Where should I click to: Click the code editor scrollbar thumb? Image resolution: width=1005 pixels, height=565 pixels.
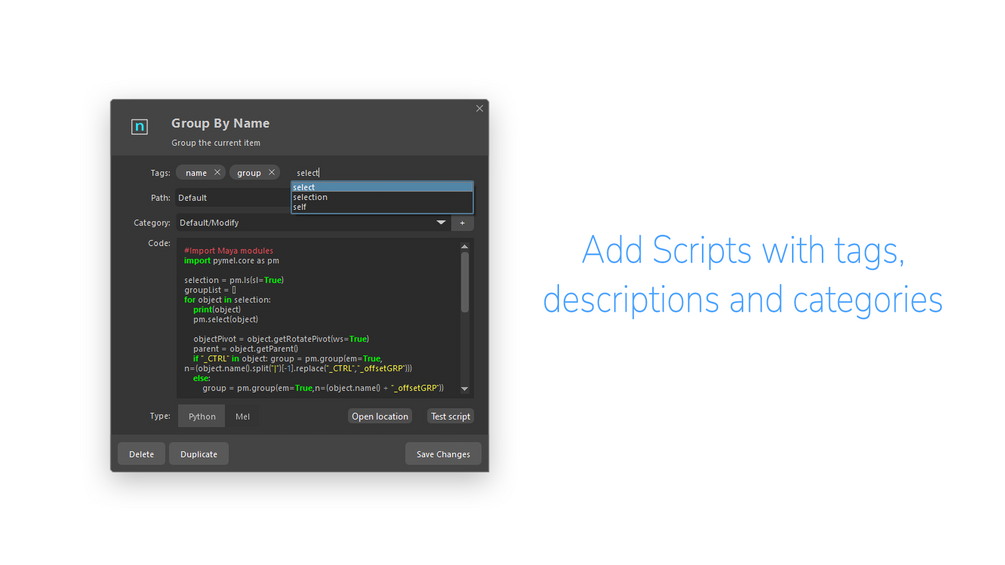[x=465, y=282]
